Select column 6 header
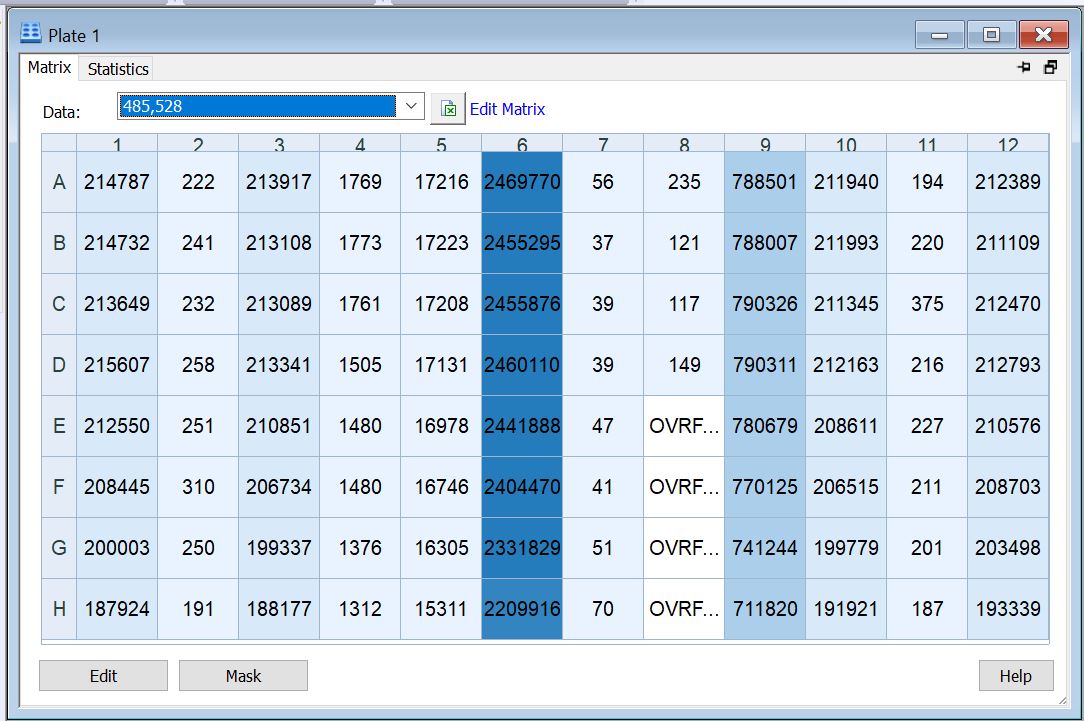 click(522, 145)
